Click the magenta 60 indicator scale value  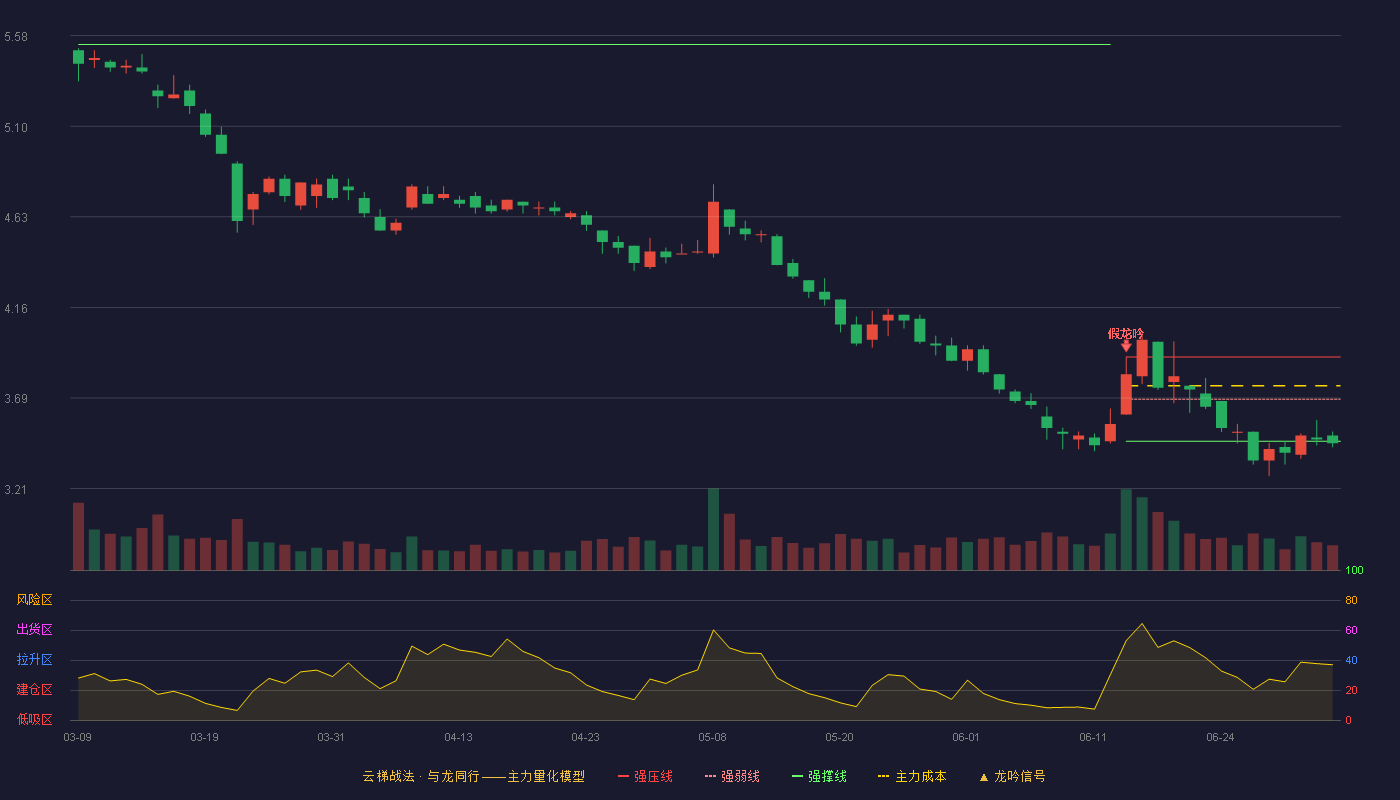1352,630
